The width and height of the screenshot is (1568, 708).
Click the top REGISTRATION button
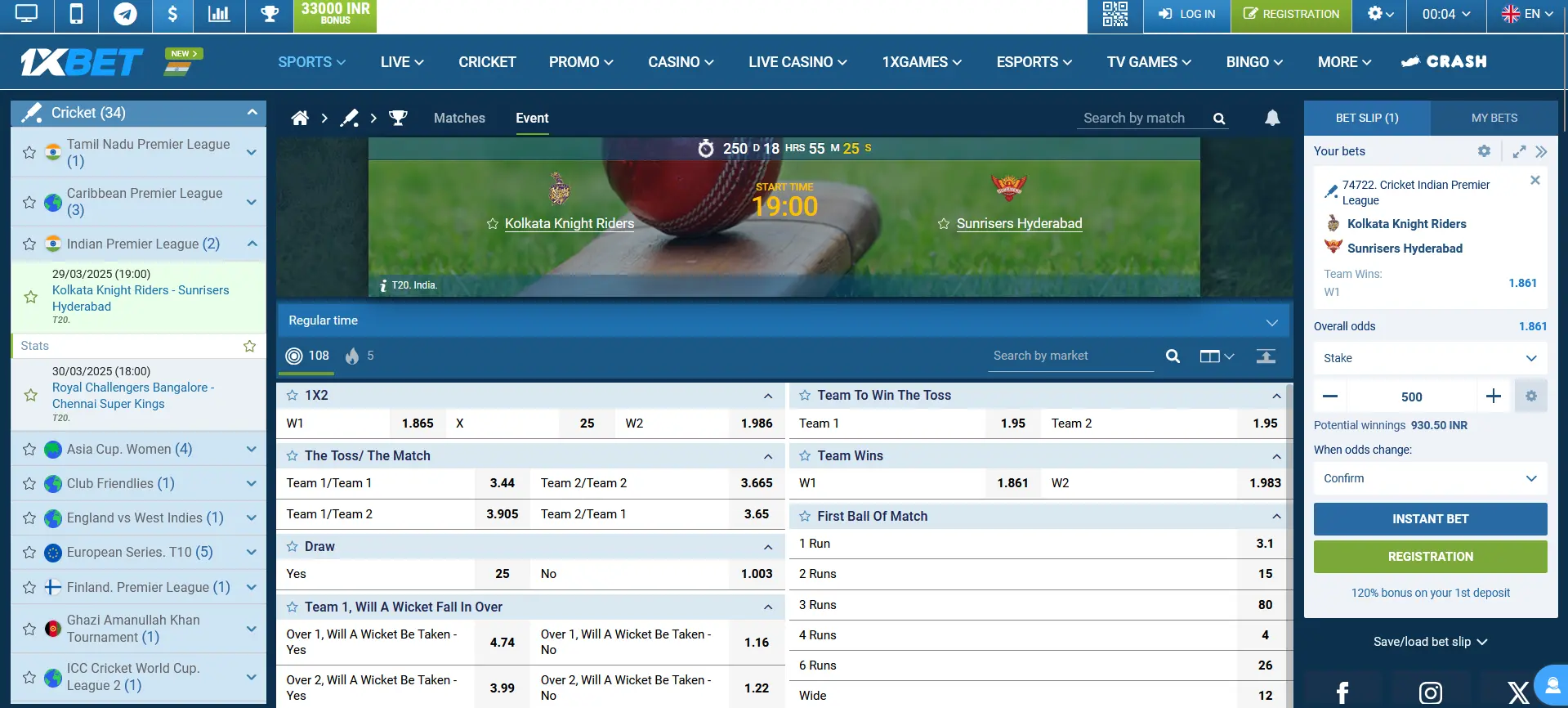[1291, 14]
